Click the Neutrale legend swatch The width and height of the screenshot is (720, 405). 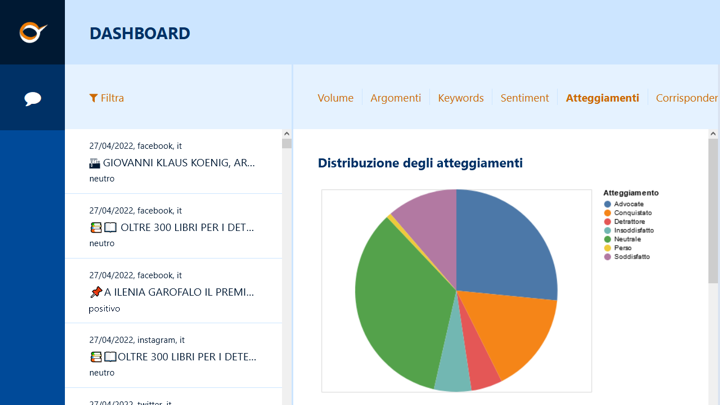coord(608,239)
